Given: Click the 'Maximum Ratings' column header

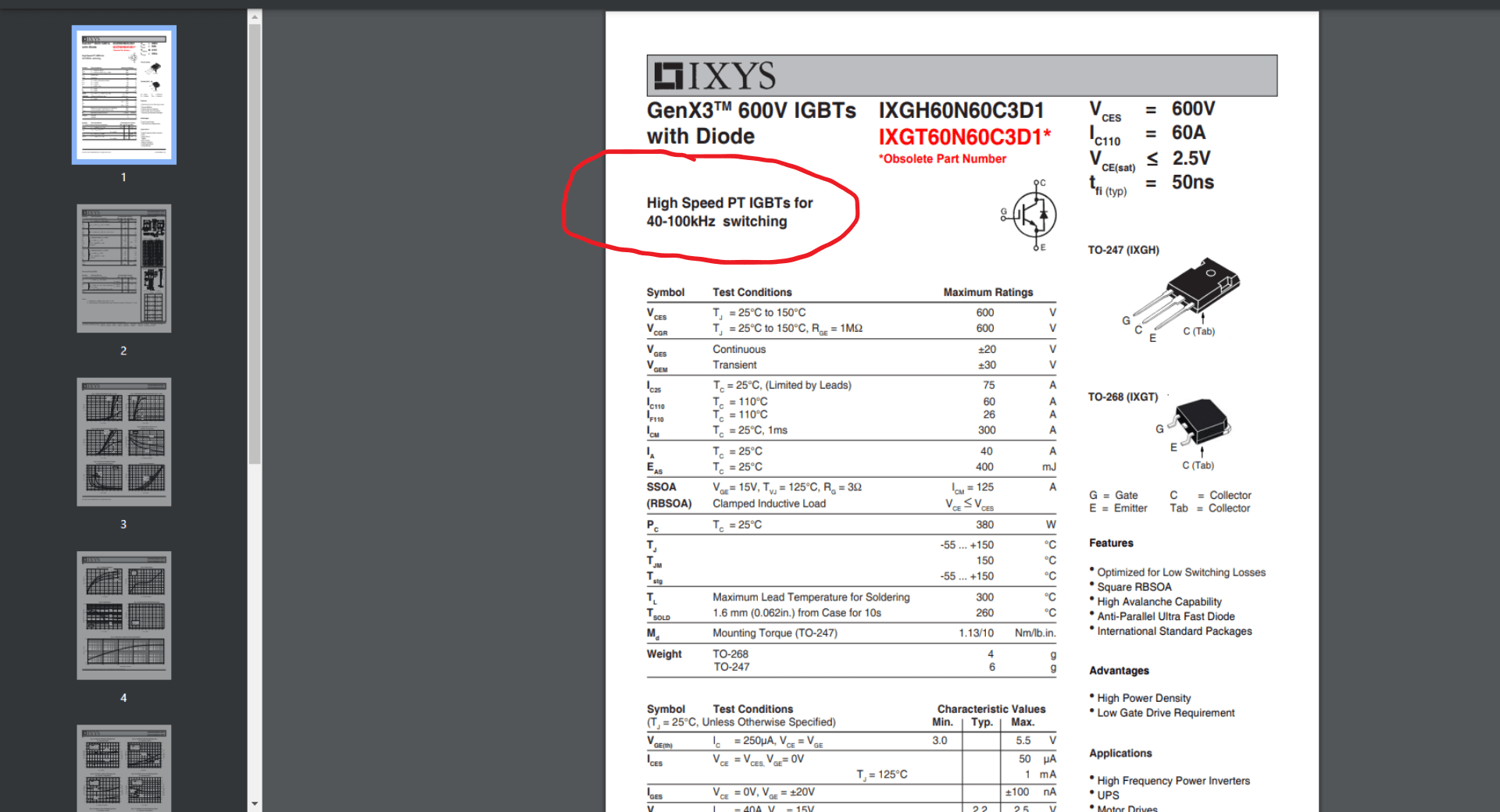Looking at the screenshot, I should pyautogui.click(x=987, y=292).
